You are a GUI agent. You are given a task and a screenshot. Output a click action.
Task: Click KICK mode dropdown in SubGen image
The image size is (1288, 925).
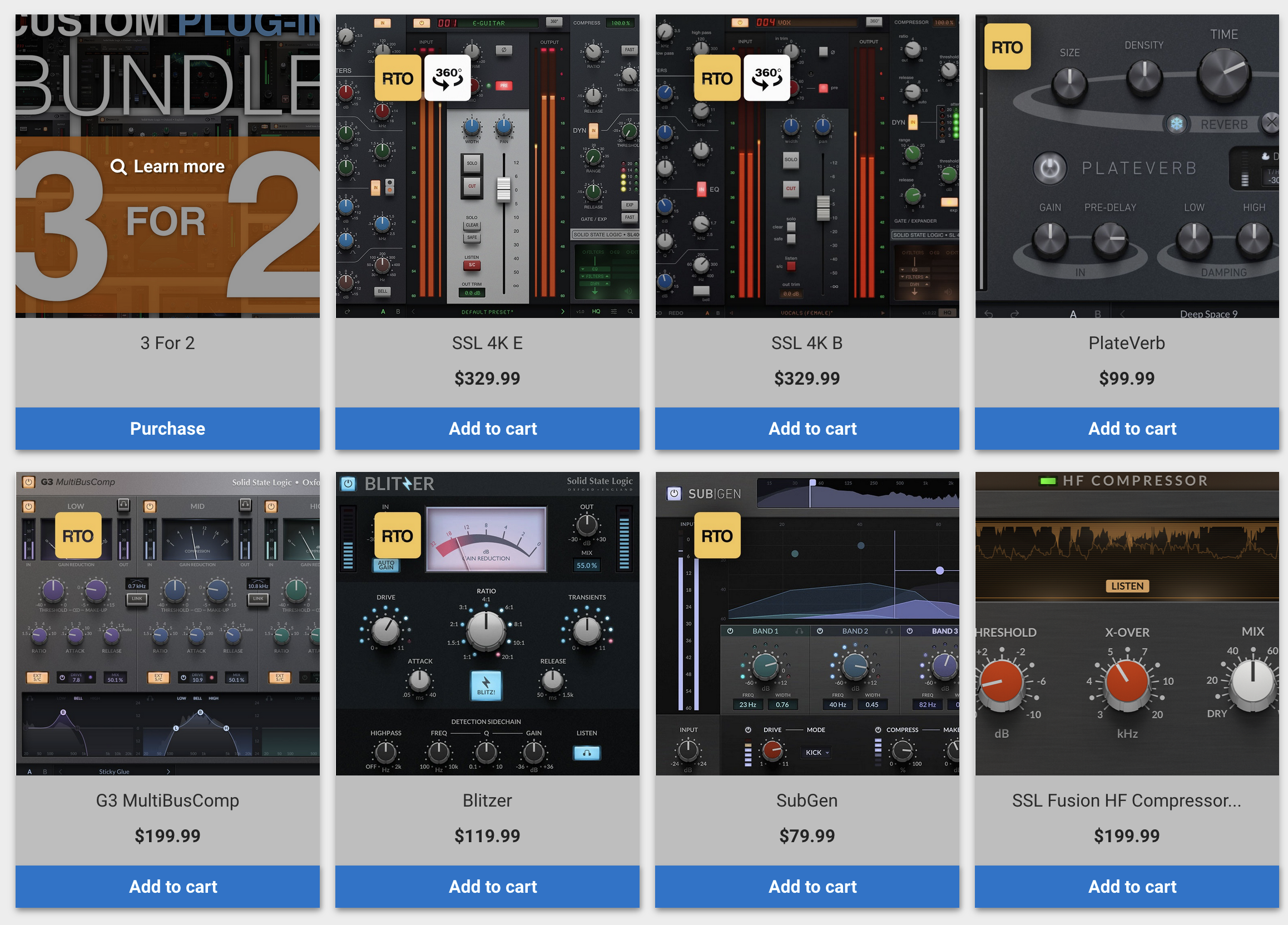click(x=817, y=753)
